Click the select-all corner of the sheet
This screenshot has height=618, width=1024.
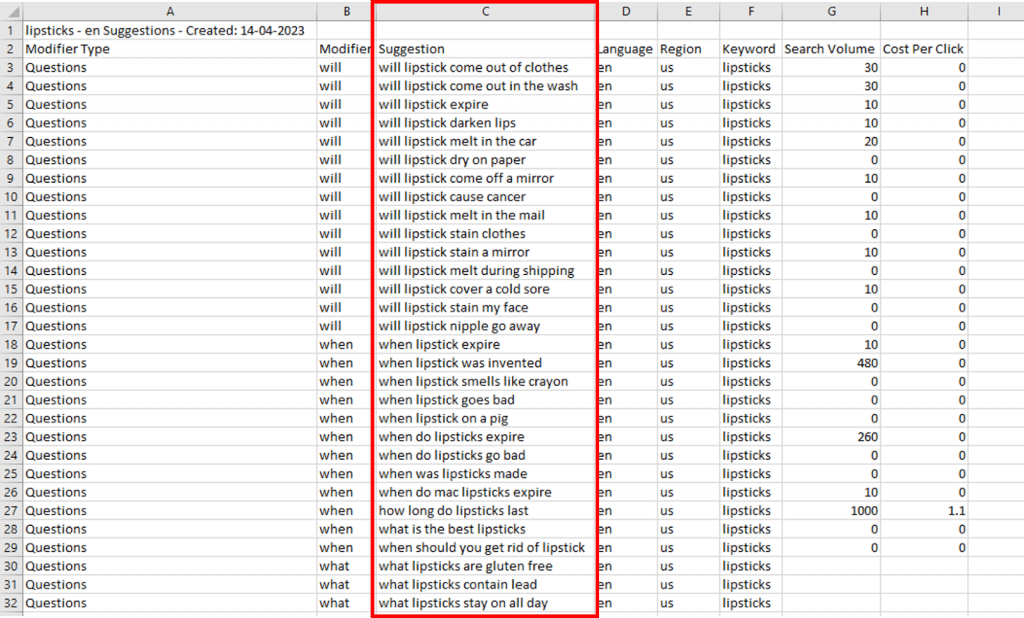[x=10, y=11]
